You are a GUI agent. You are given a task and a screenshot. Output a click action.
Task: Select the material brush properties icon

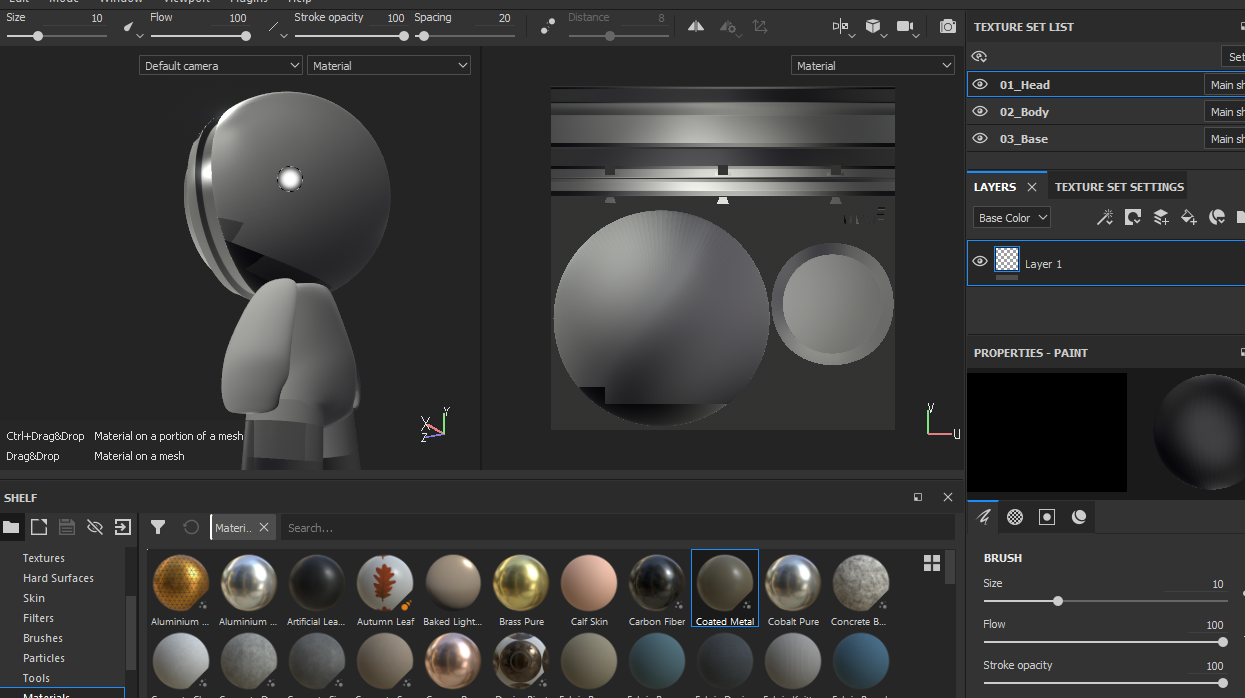1078,517
